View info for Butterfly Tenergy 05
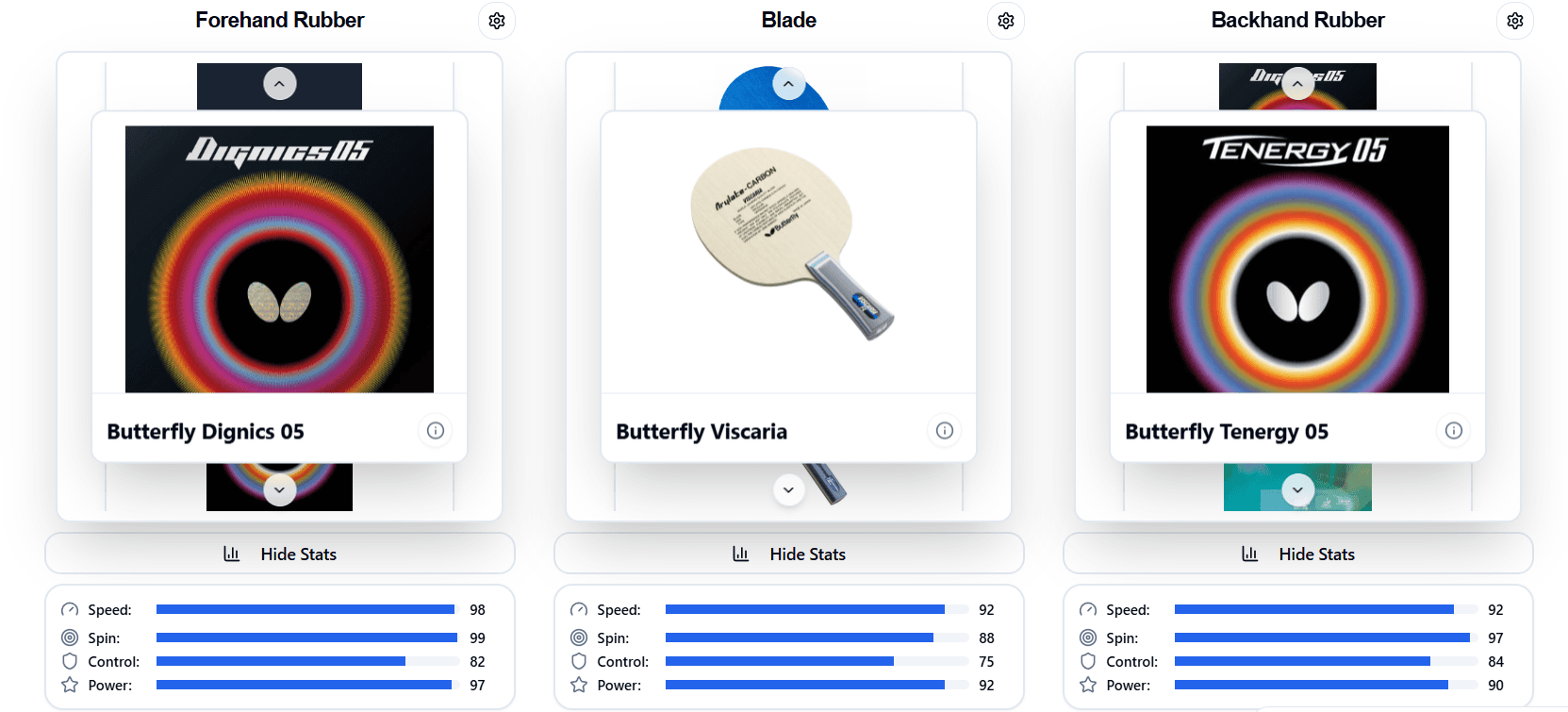This screenshot has width=1568, height=712. pos(1453,430)
